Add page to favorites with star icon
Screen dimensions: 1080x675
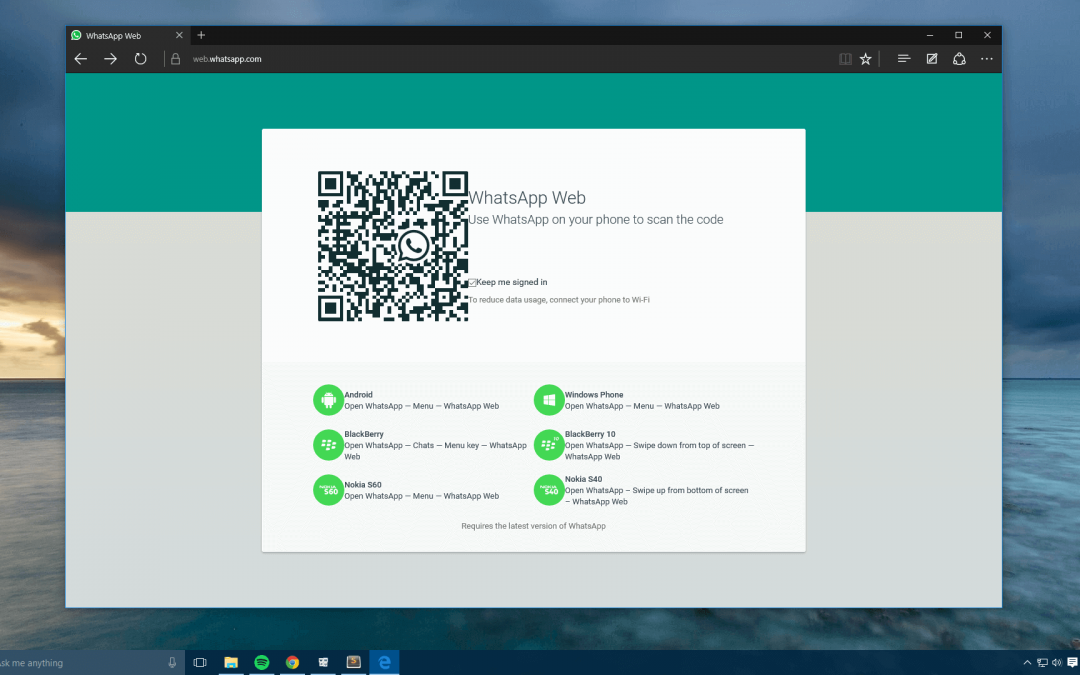coord(866,59)
